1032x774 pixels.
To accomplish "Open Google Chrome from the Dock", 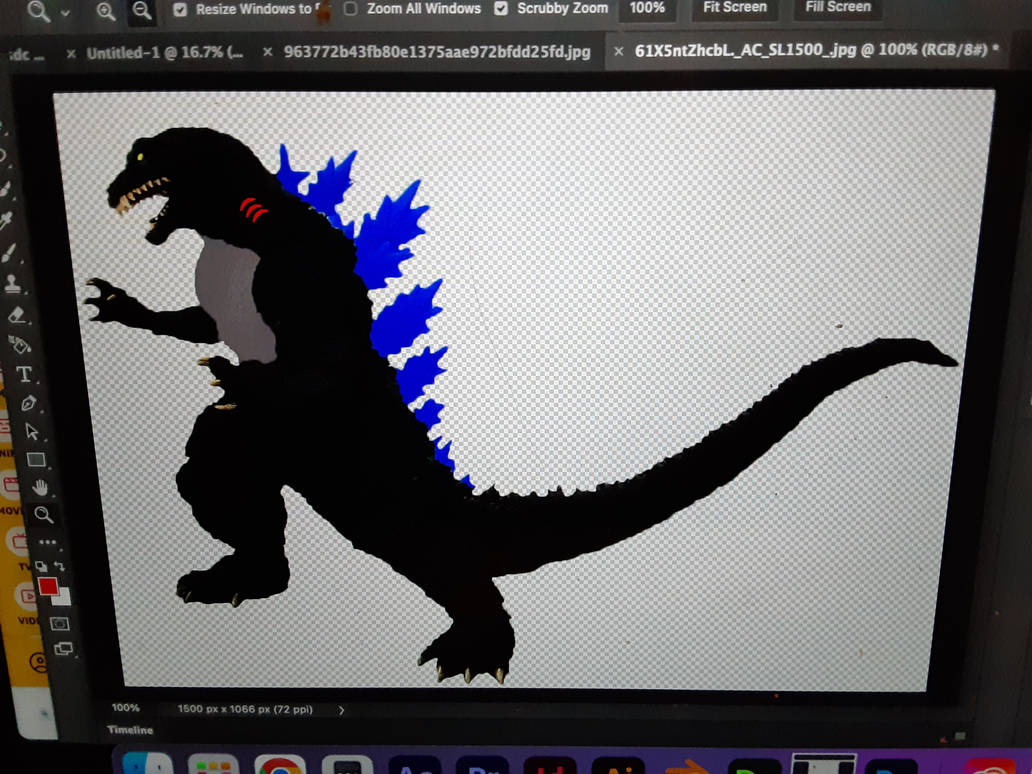I will click(280, 765).
